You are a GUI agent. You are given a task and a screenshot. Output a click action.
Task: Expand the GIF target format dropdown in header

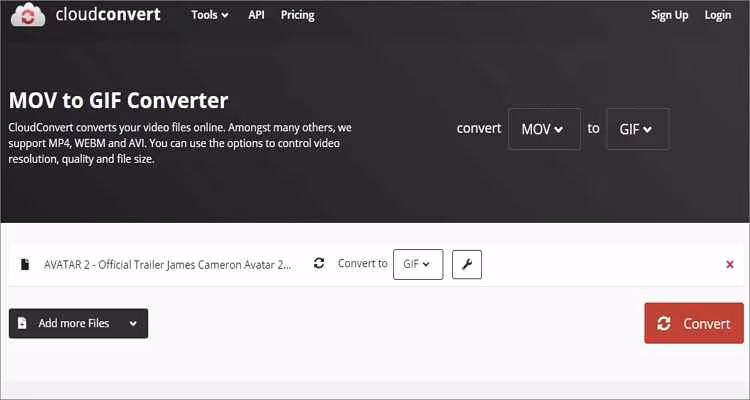(638, 129)
